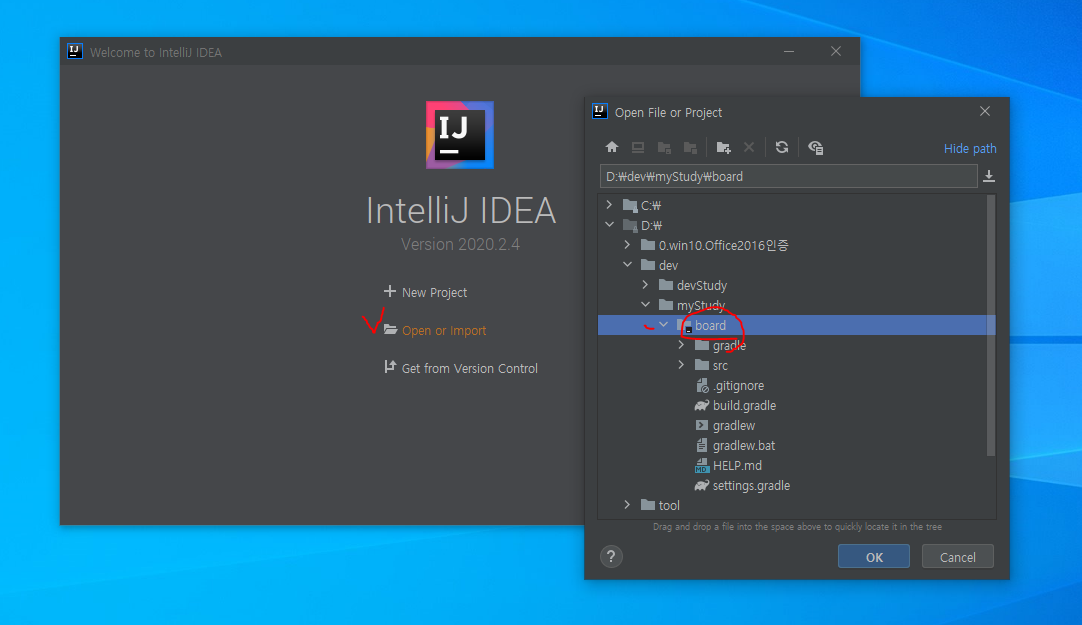Click .gitignore file icon
Viewport: 1082px width, 625px height.
pos(702,386)
